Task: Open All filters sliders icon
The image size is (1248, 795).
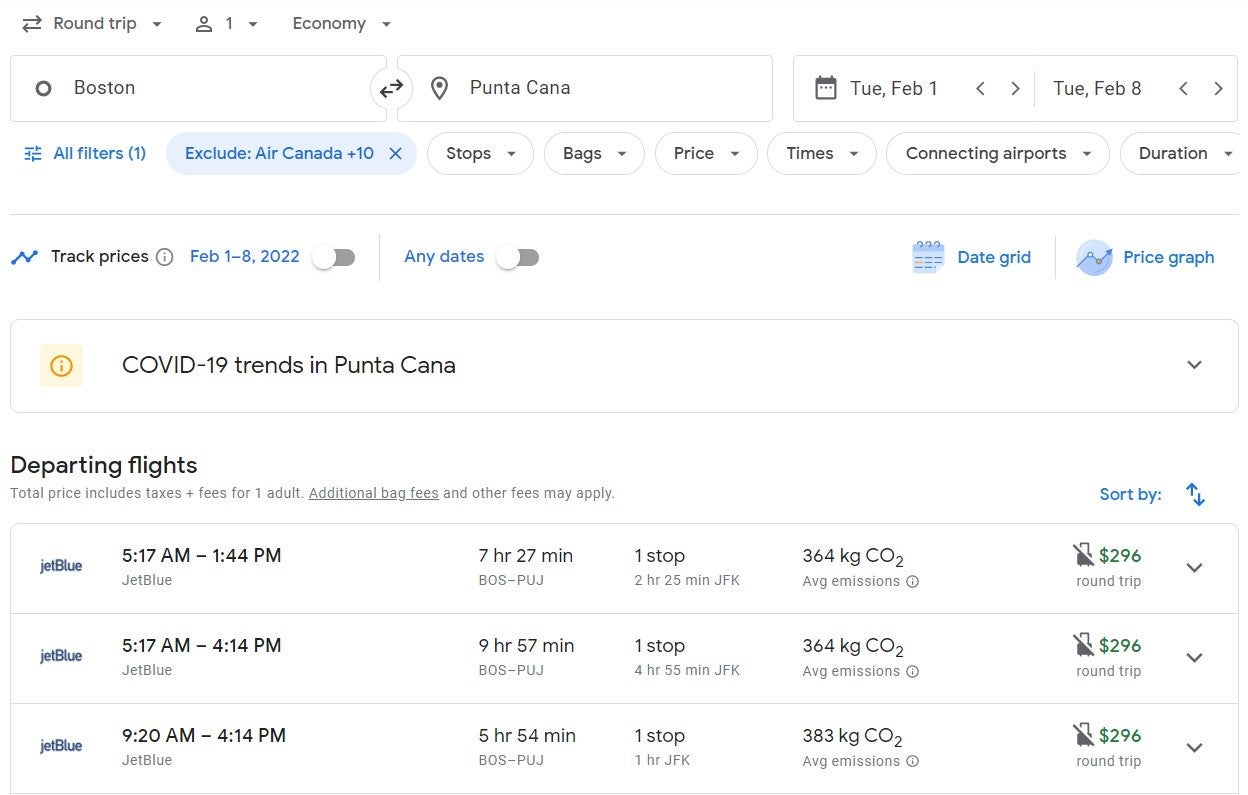Action: coord(33,154)
